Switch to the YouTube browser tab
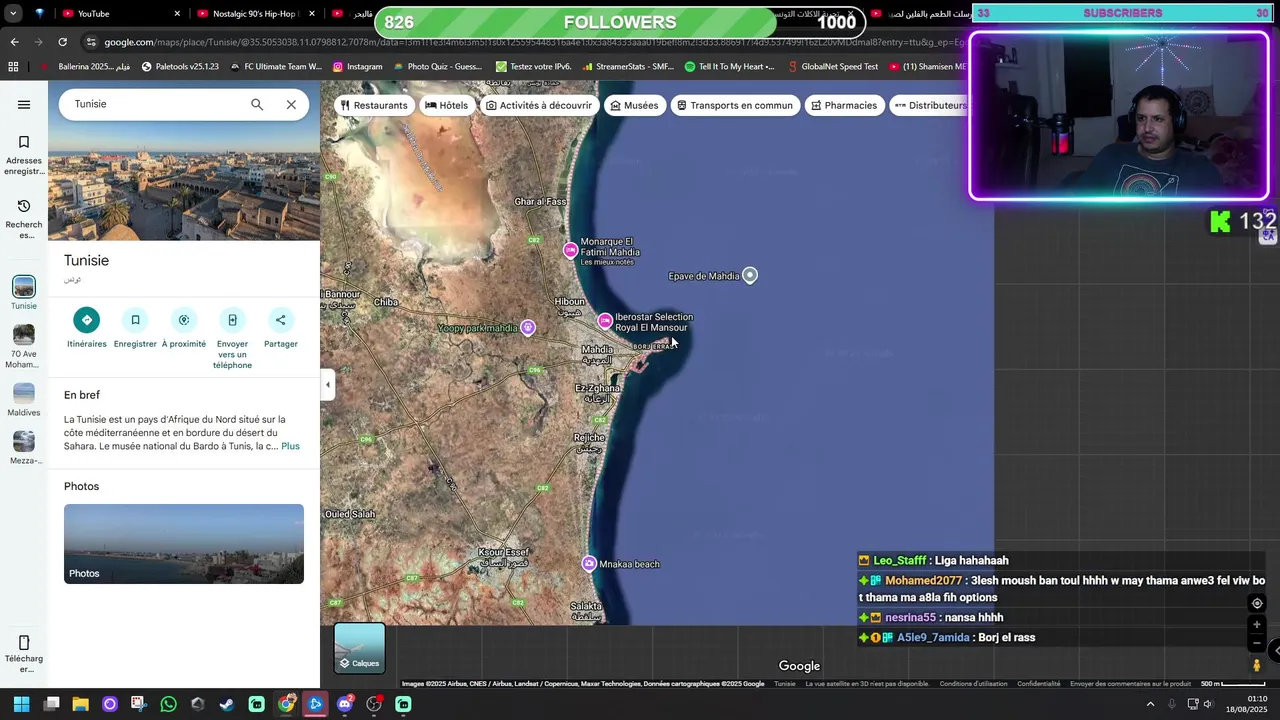1280x720 pixels. (118, 14)
